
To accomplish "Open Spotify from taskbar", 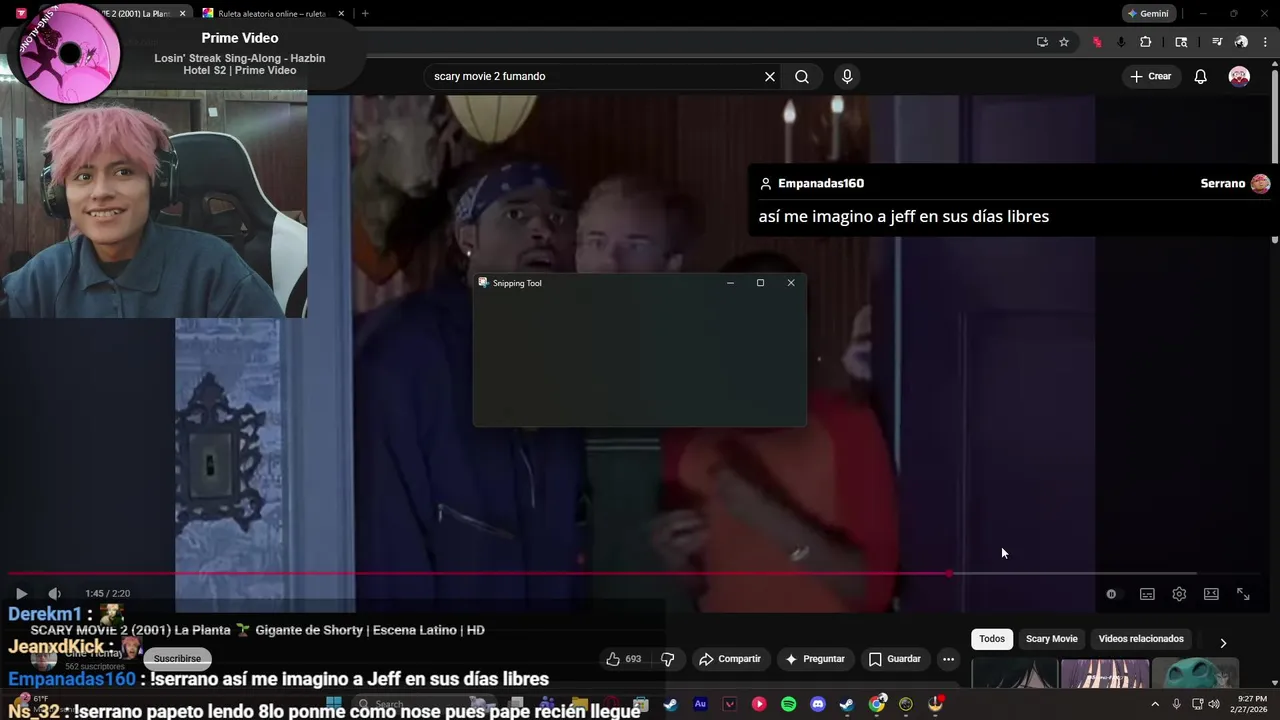I will pyautogui.click(x=788, y=704).
